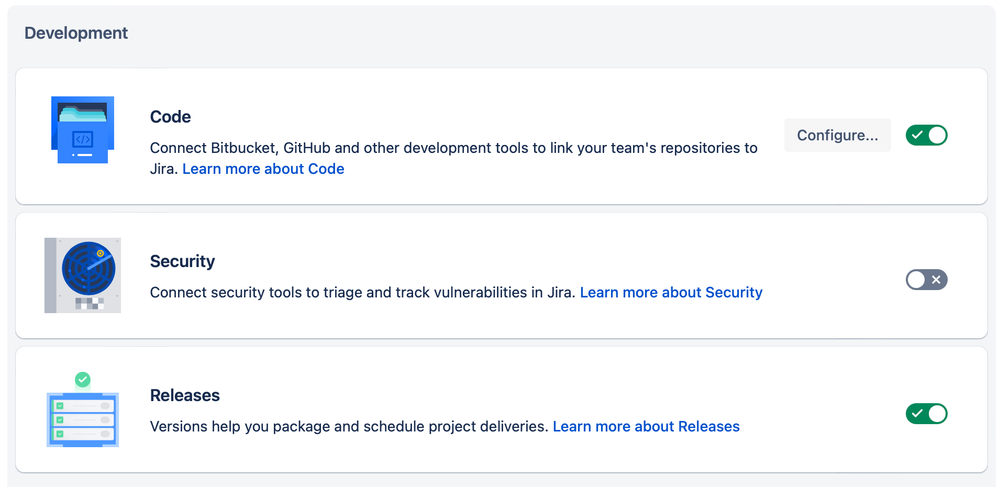Click the Code folder icon
999x487 pixels.
tap(82, 130)
